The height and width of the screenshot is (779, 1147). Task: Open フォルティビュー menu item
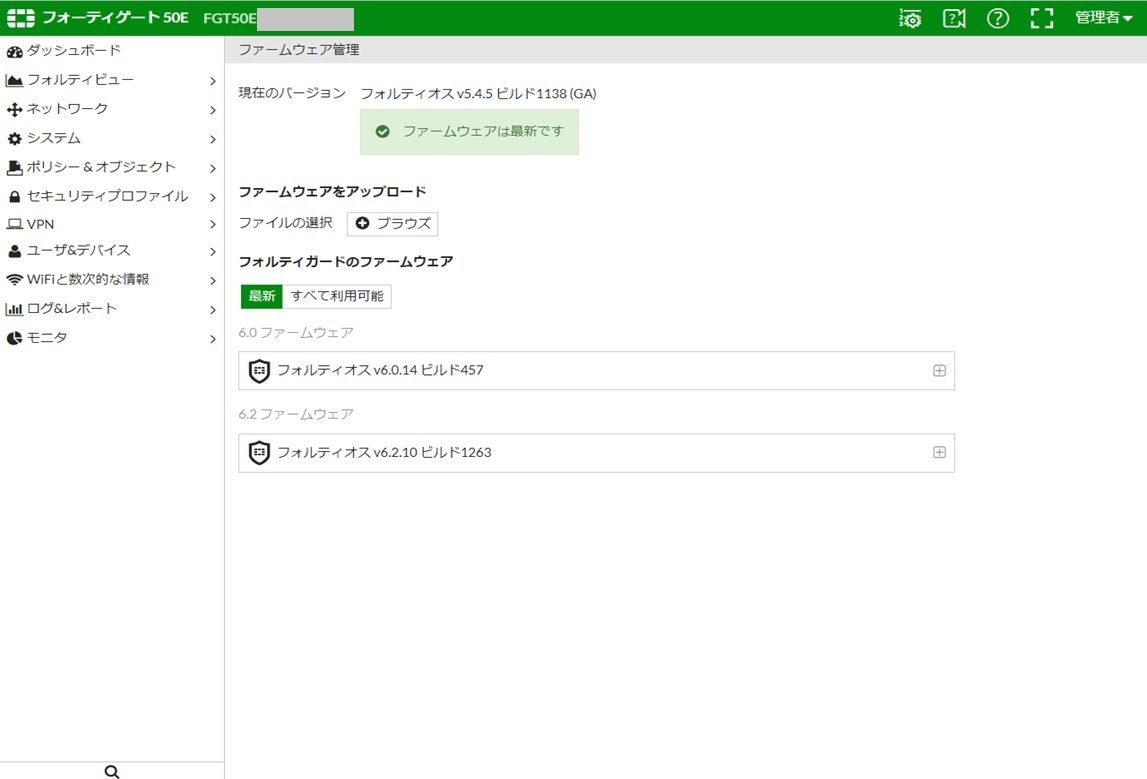[x=112, y=80]
